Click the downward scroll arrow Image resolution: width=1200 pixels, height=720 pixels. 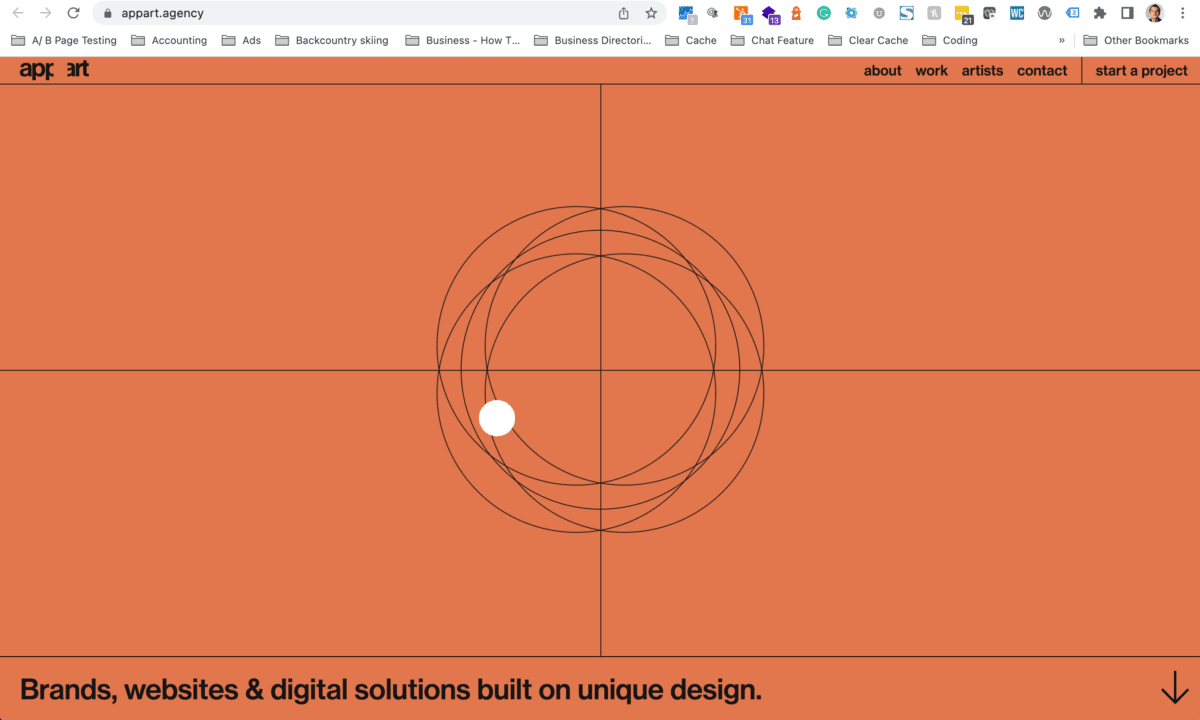pos(1173,689)
